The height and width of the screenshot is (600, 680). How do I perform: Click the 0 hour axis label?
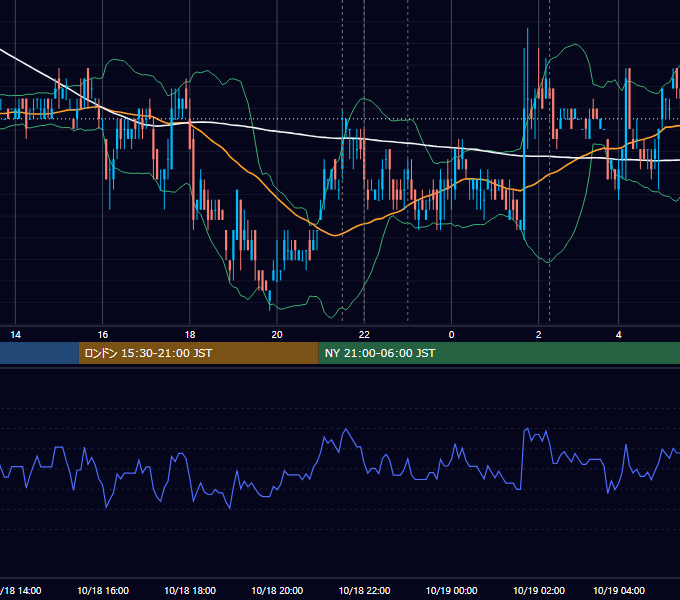point(451,335)
